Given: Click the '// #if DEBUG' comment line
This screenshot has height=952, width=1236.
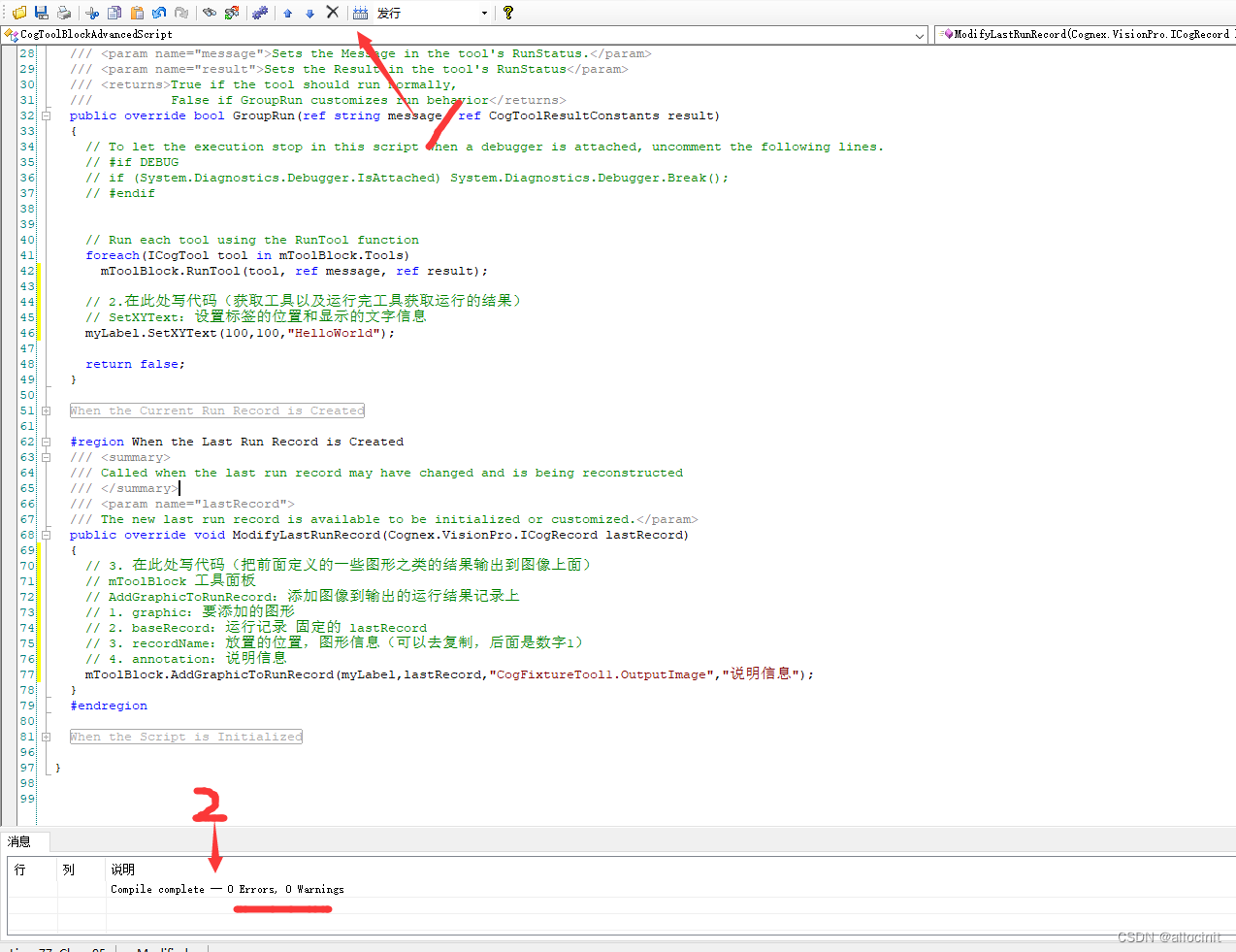Looking at the screenshot, I should coord(132,162).
